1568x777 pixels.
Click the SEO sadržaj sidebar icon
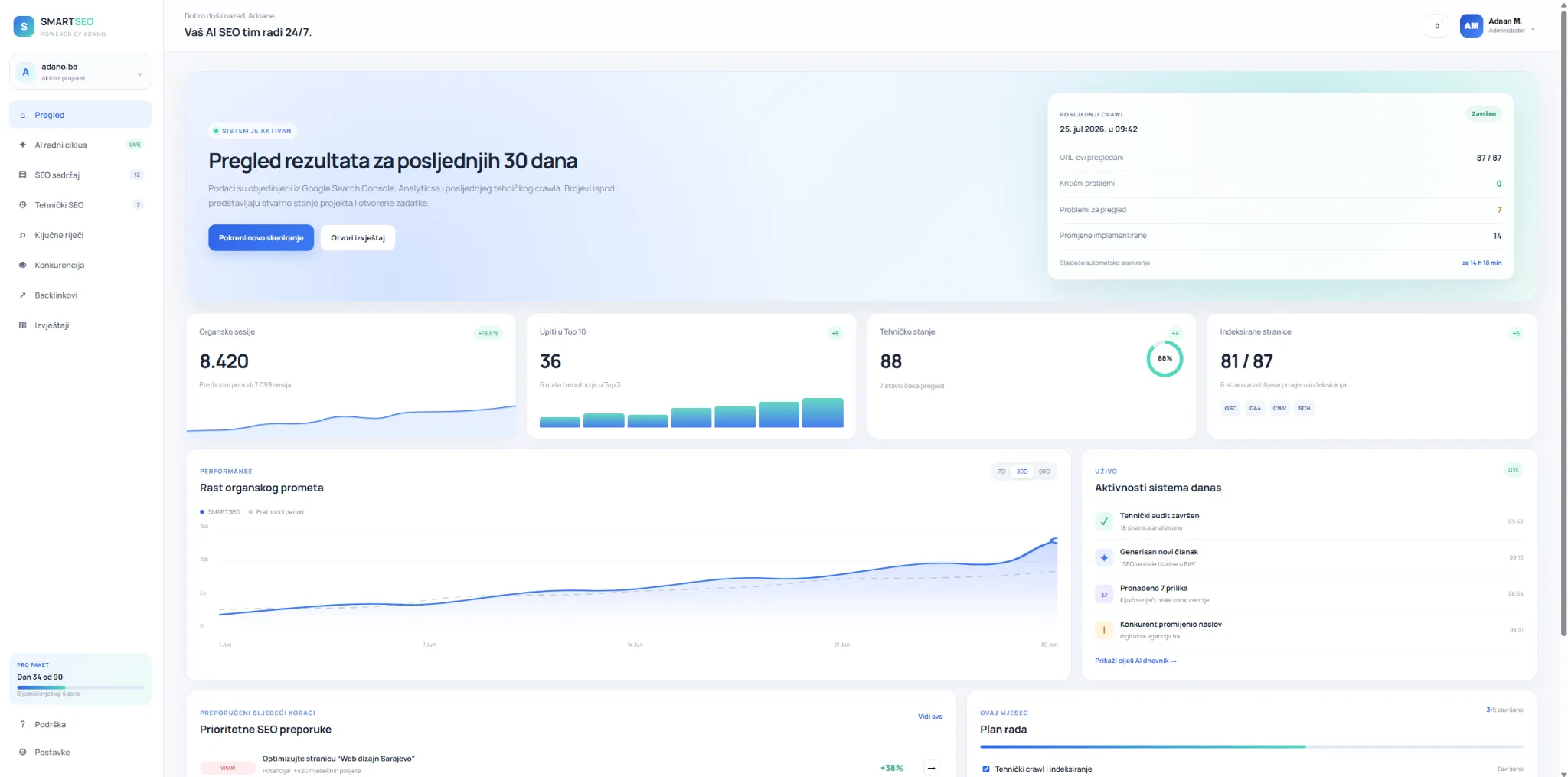23,175
